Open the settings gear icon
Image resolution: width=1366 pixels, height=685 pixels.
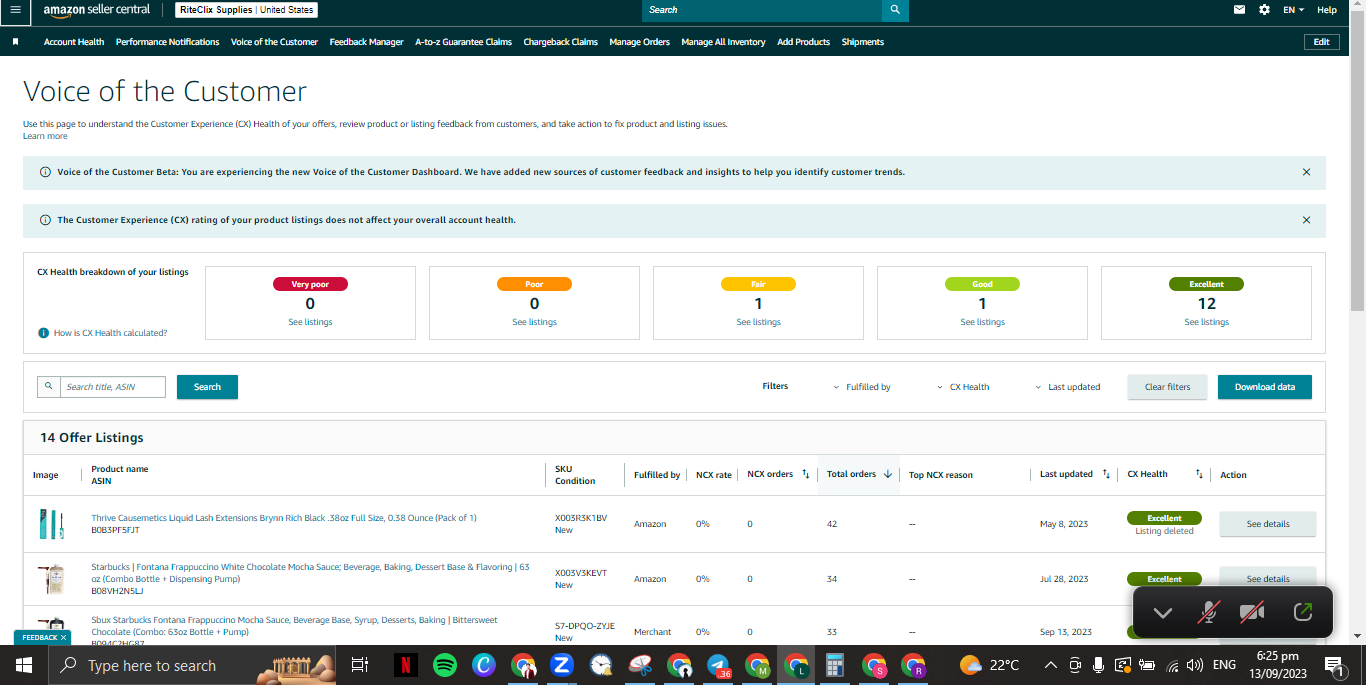1265,10
